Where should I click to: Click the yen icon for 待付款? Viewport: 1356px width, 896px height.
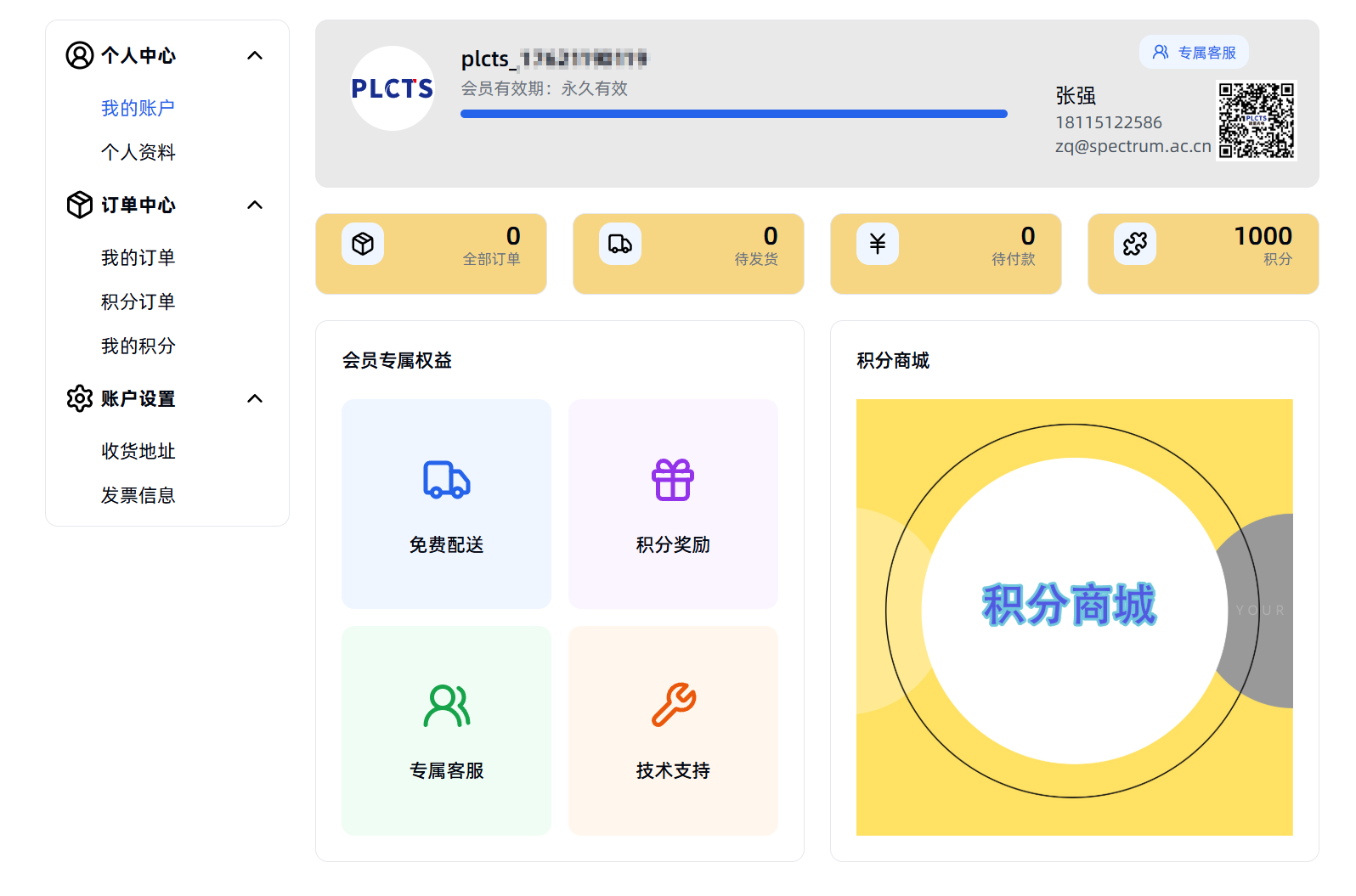(878, 244)
